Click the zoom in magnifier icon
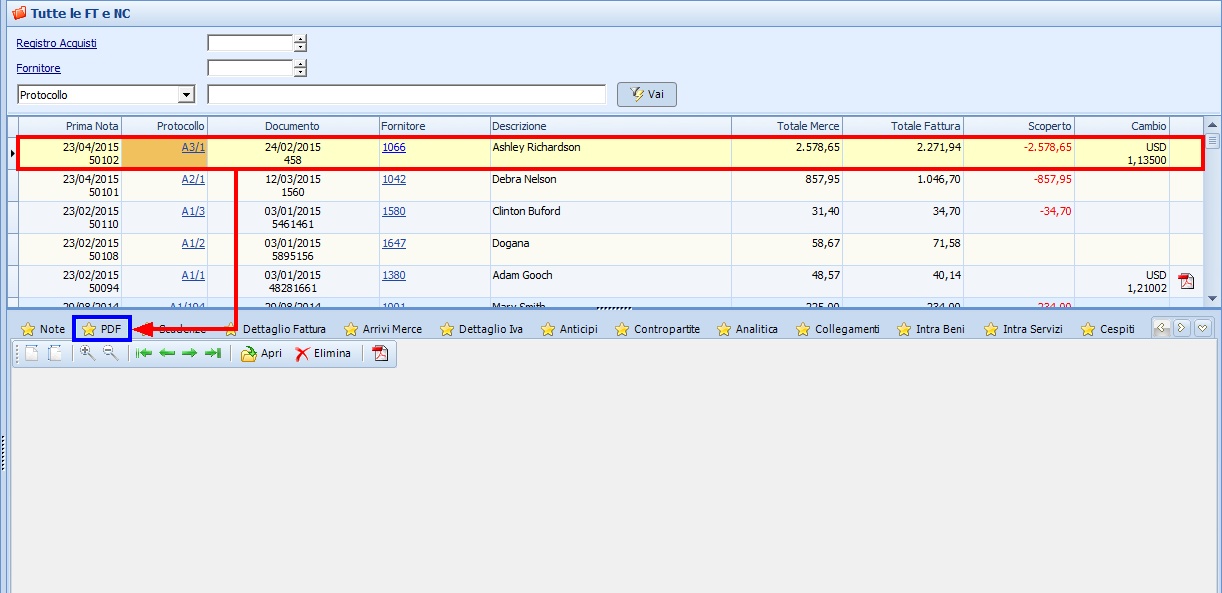This screenshot has width=1222, height=593. pos(87,353)
